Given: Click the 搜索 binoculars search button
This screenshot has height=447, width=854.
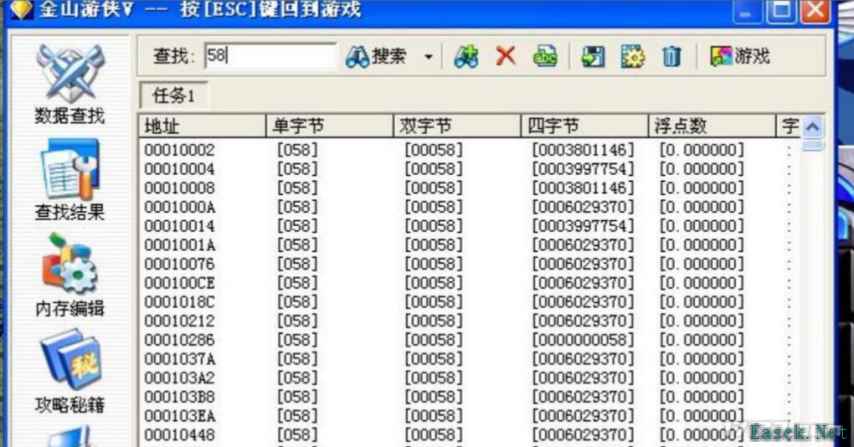Looking at the screenshot, I should click(x=376, y=56).
